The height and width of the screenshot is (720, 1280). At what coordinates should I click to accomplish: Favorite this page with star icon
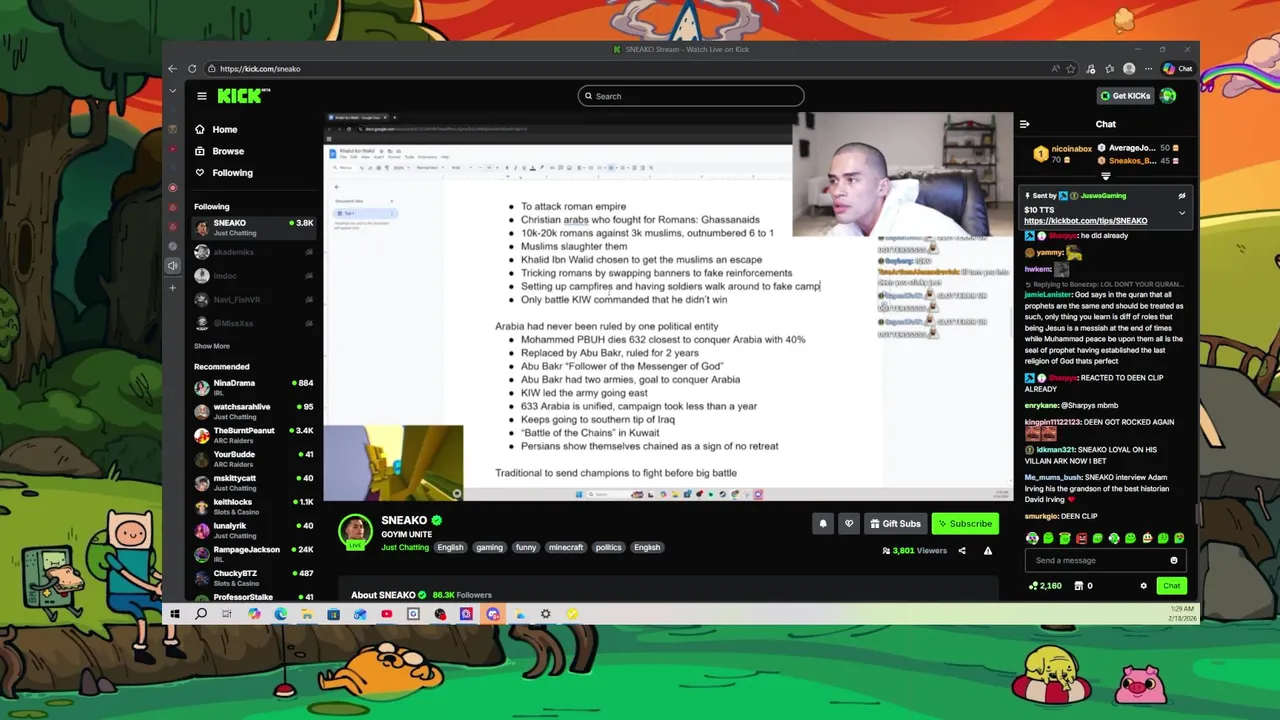tap(1071, 69)
